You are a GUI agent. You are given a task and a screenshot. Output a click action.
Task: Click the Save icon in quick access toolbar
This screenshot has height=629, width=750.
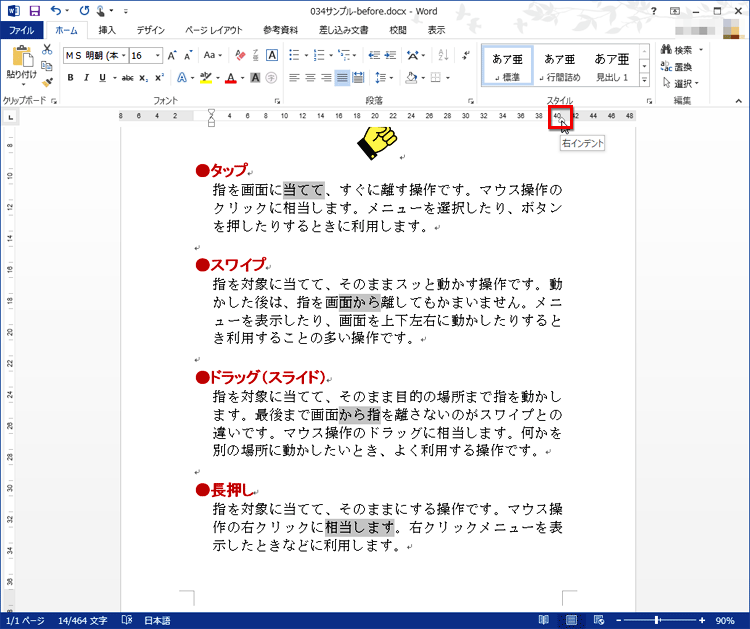[34, 11]
